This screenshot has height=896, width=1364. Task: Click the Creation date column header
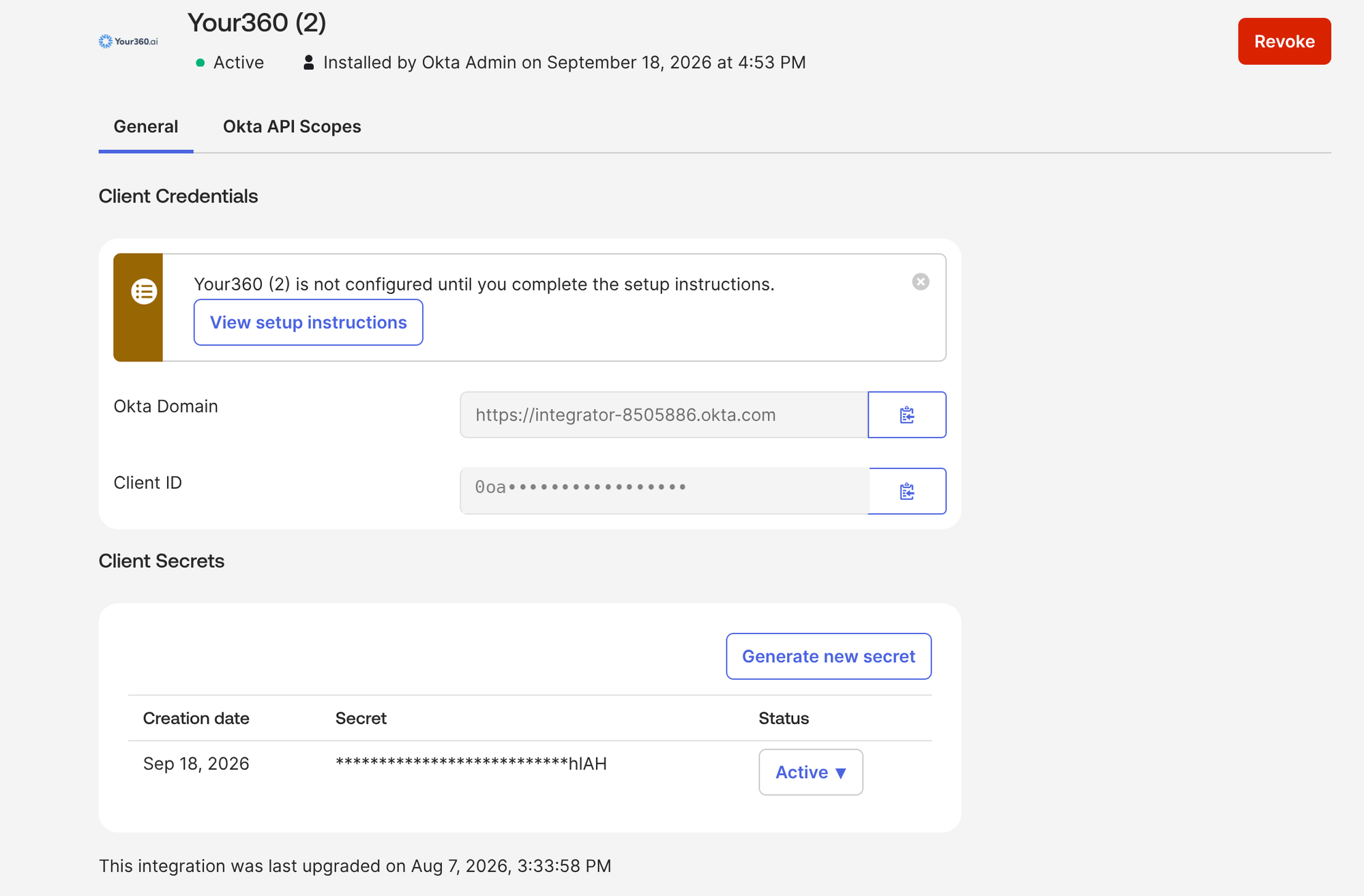(x=196, y=718)
